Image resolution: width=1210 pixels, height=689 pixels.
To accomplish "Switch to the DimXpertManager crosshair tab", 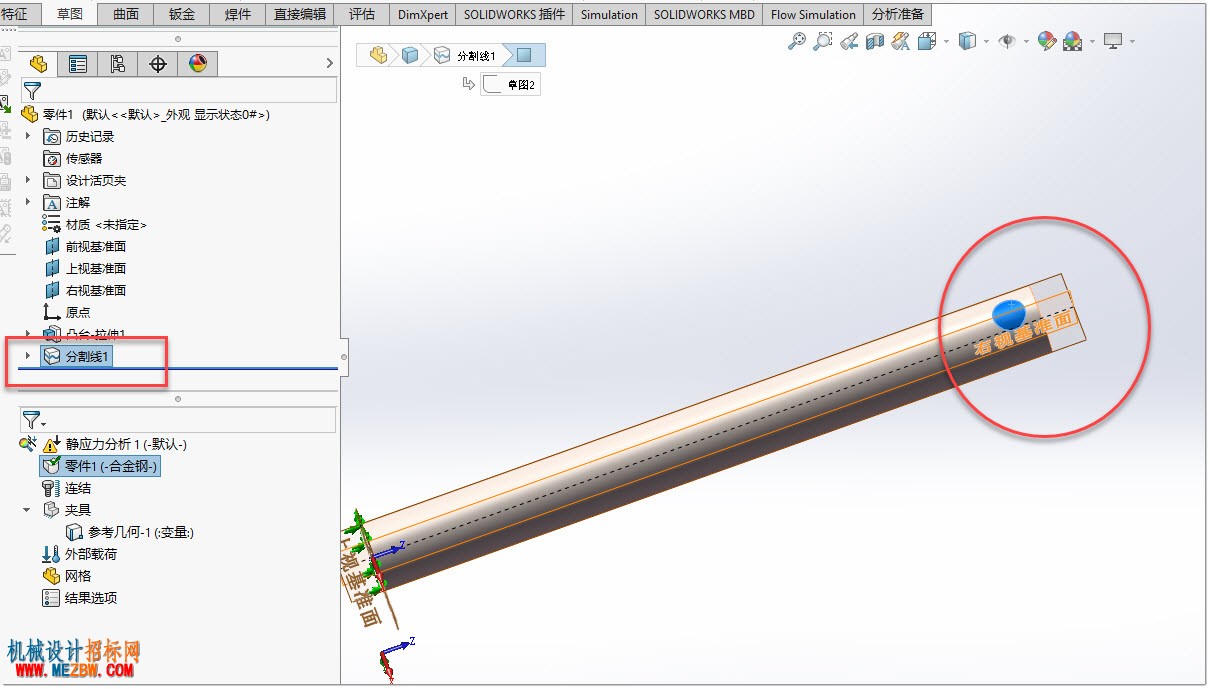I will [x=158, y=64].
